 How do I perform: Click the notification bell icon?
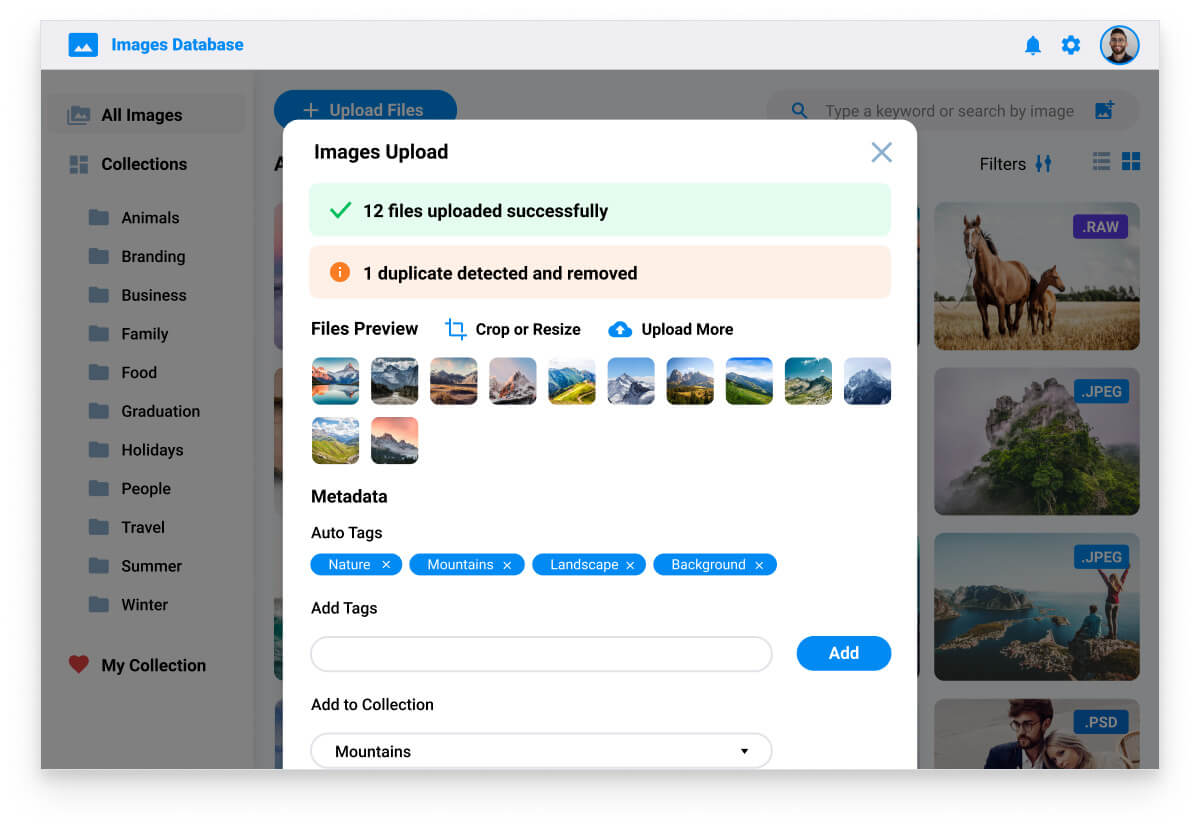point(1033,45)
